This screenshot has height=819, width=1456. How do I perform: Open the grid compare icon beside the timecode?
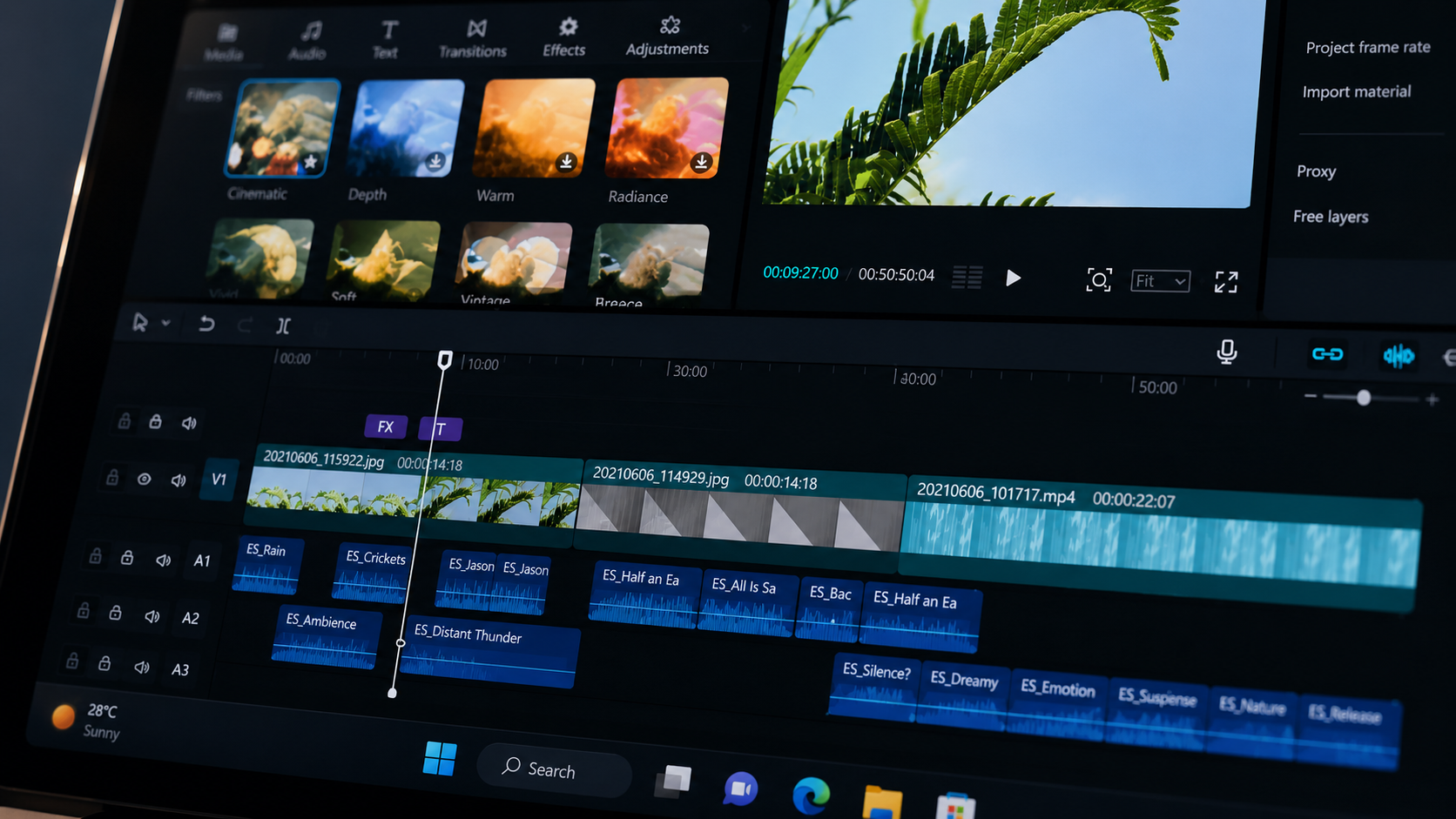tap(967, 277)
